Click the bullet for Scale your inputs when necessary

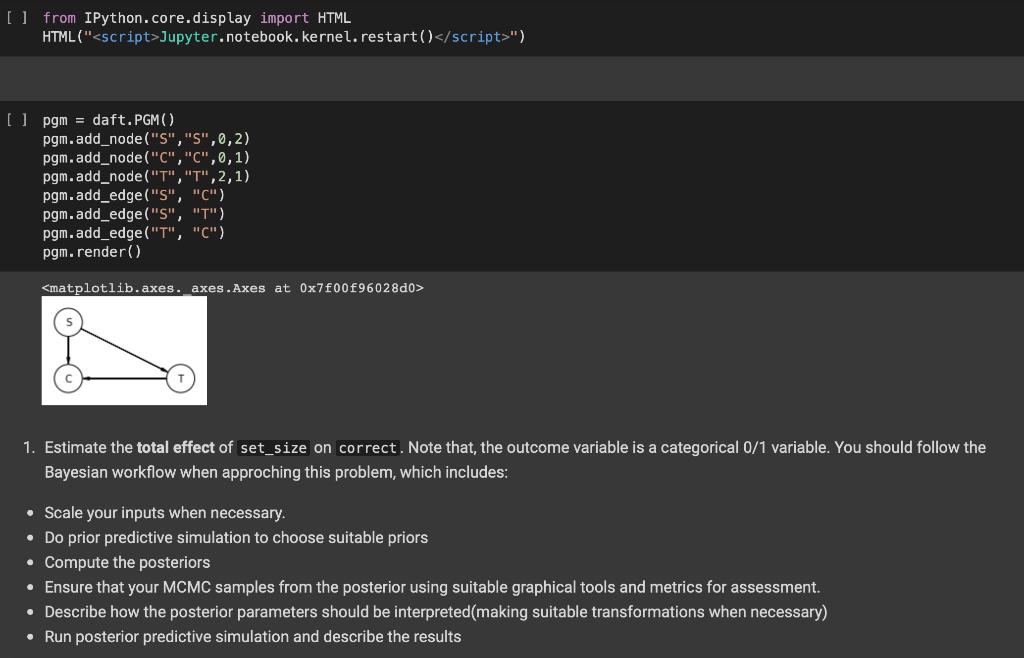32,513
